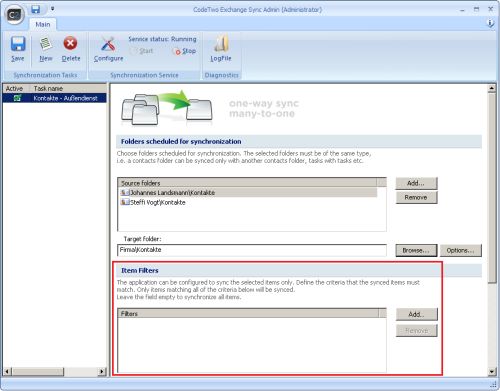Click the Item Filters section heading
Viewport: 500px width, 391px height.
(x=140, y=270)
